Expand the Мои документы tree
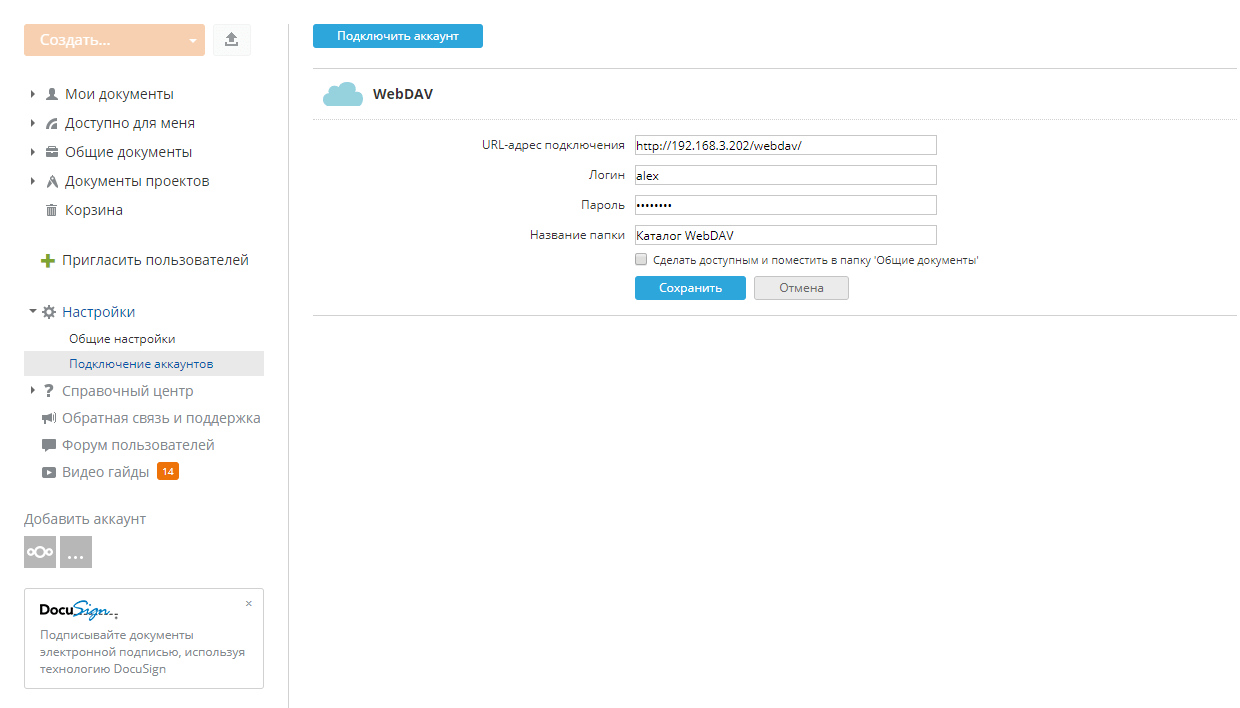1240x708 pixels. 33,94
